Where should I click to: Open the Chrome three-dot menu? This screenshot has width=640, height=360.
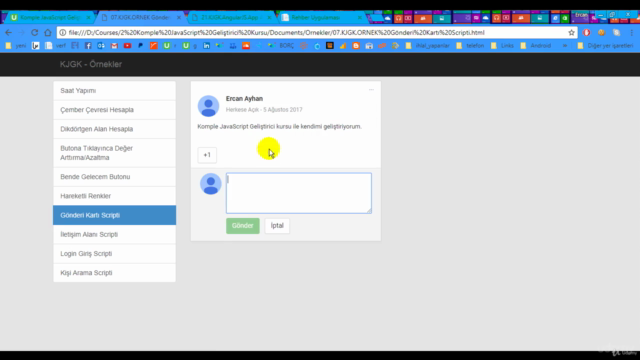pos(632,33)
